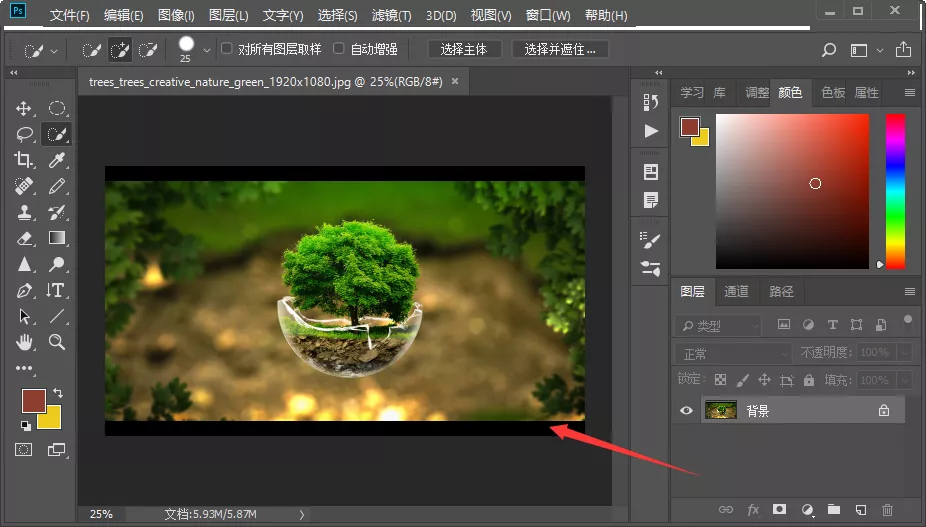Reset to default black and white colors
The width and height of the screenshot is (926, 527).
tap(25, 425)
